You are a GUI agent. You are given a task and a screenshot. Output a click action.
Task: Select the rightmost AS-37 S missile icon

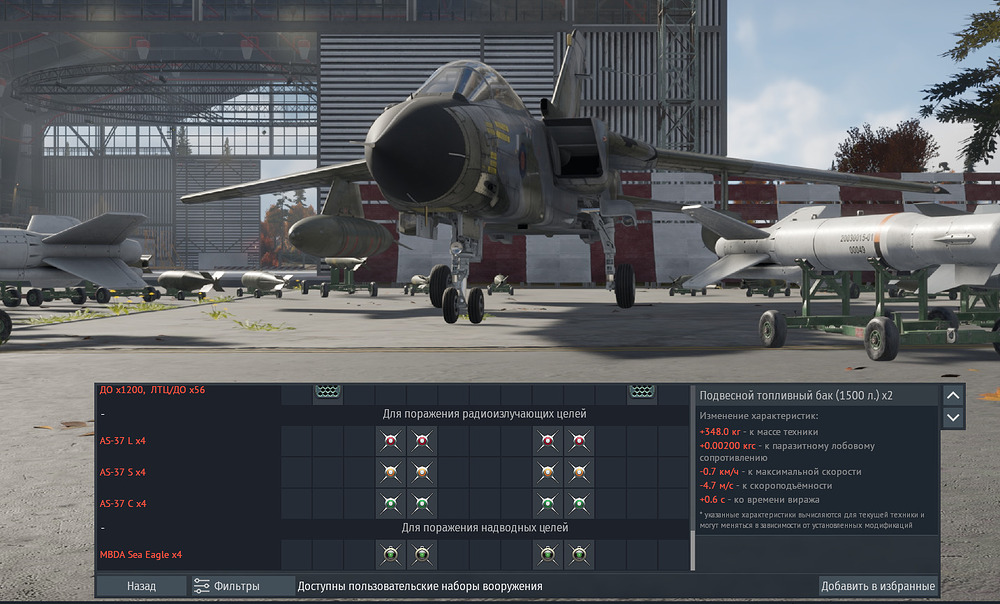pos(579,472)
